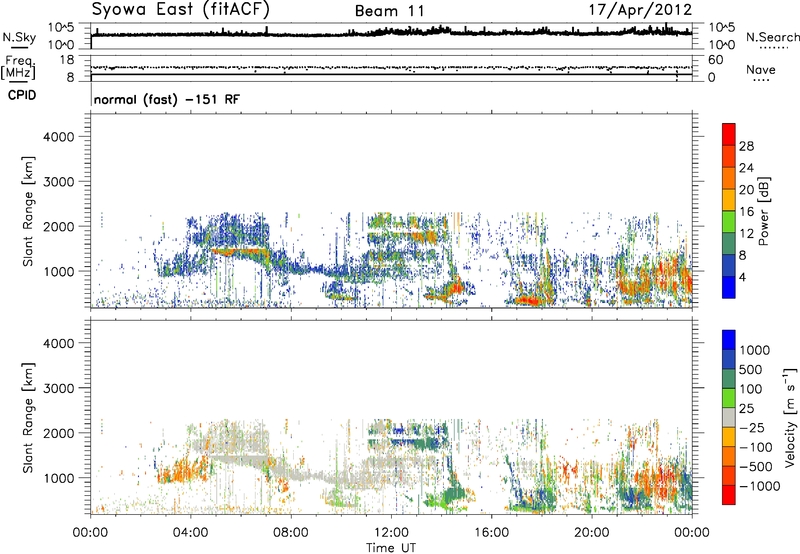800x554 pixels.
Task: Click the '16' Power colorbar tick label
Action: 746,212
